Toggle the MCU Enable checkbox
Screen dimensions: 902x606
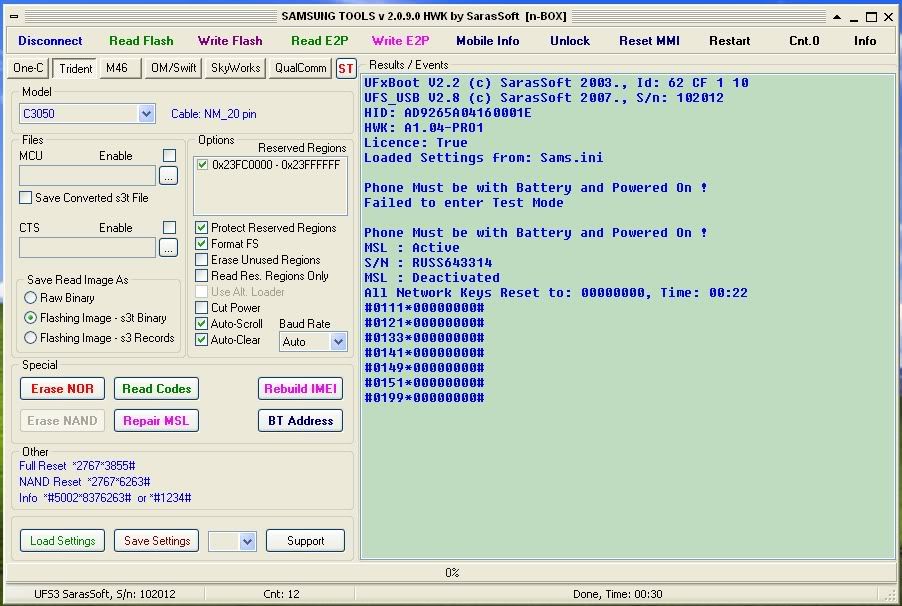click(169, 155)
